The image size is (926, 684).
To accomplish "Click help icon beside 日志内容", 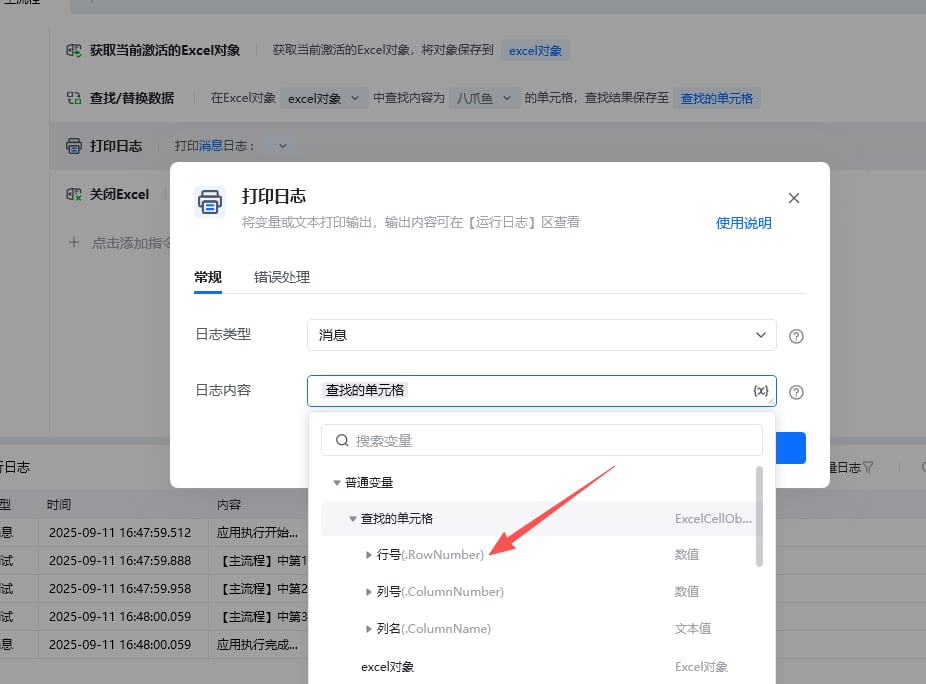I will pos(796,392).
